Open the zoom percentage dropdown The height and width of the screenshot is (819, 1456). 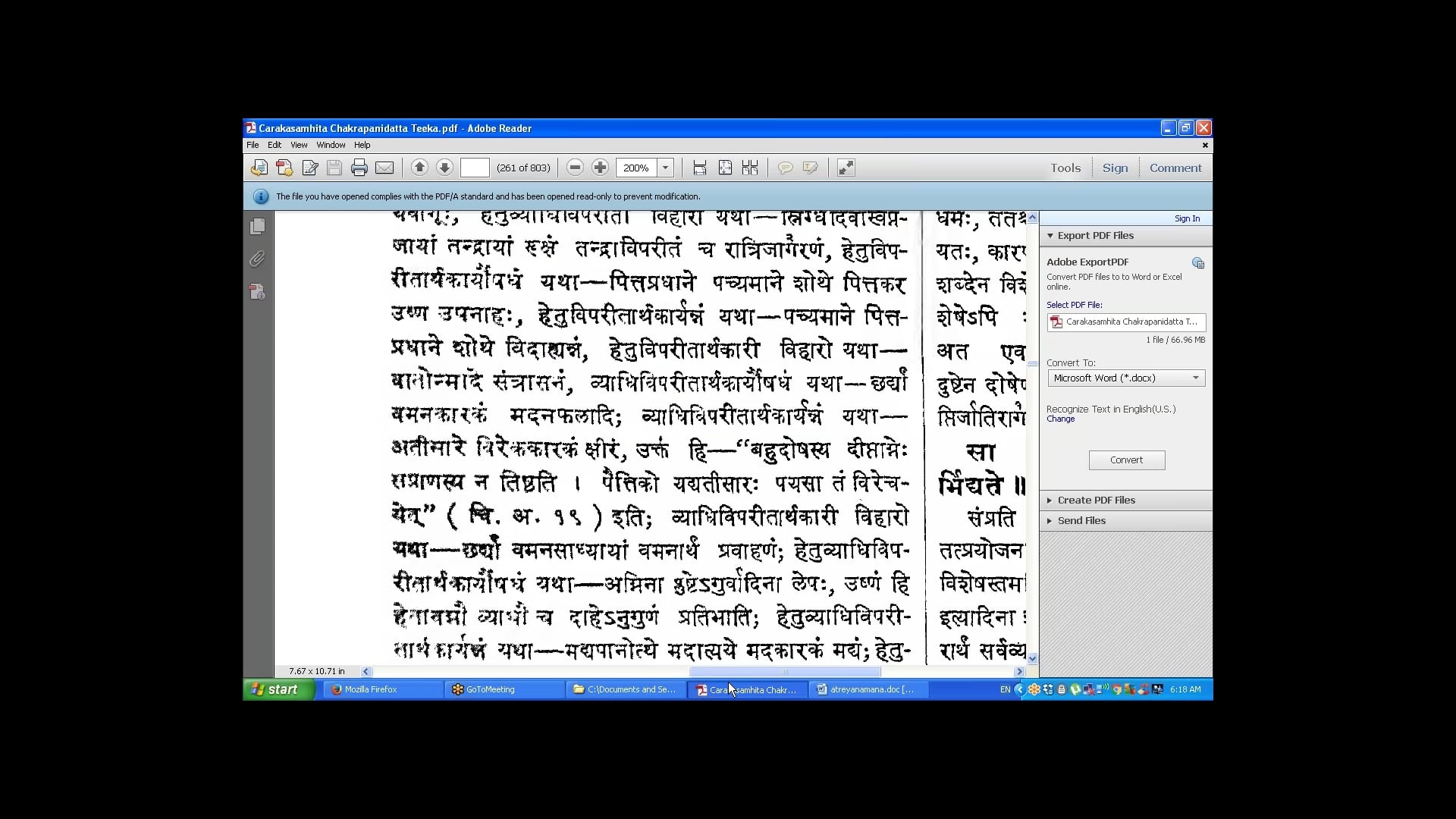[666, 168]
